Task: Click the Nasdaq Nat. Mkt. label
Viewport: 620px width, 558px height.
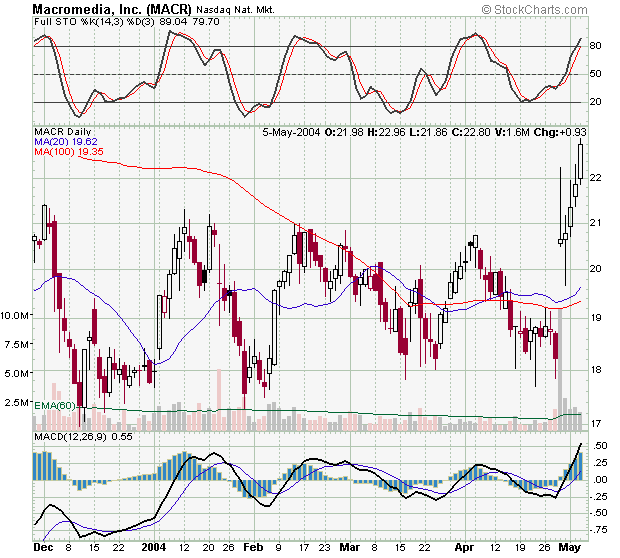Action: click(x=235, y=9)
